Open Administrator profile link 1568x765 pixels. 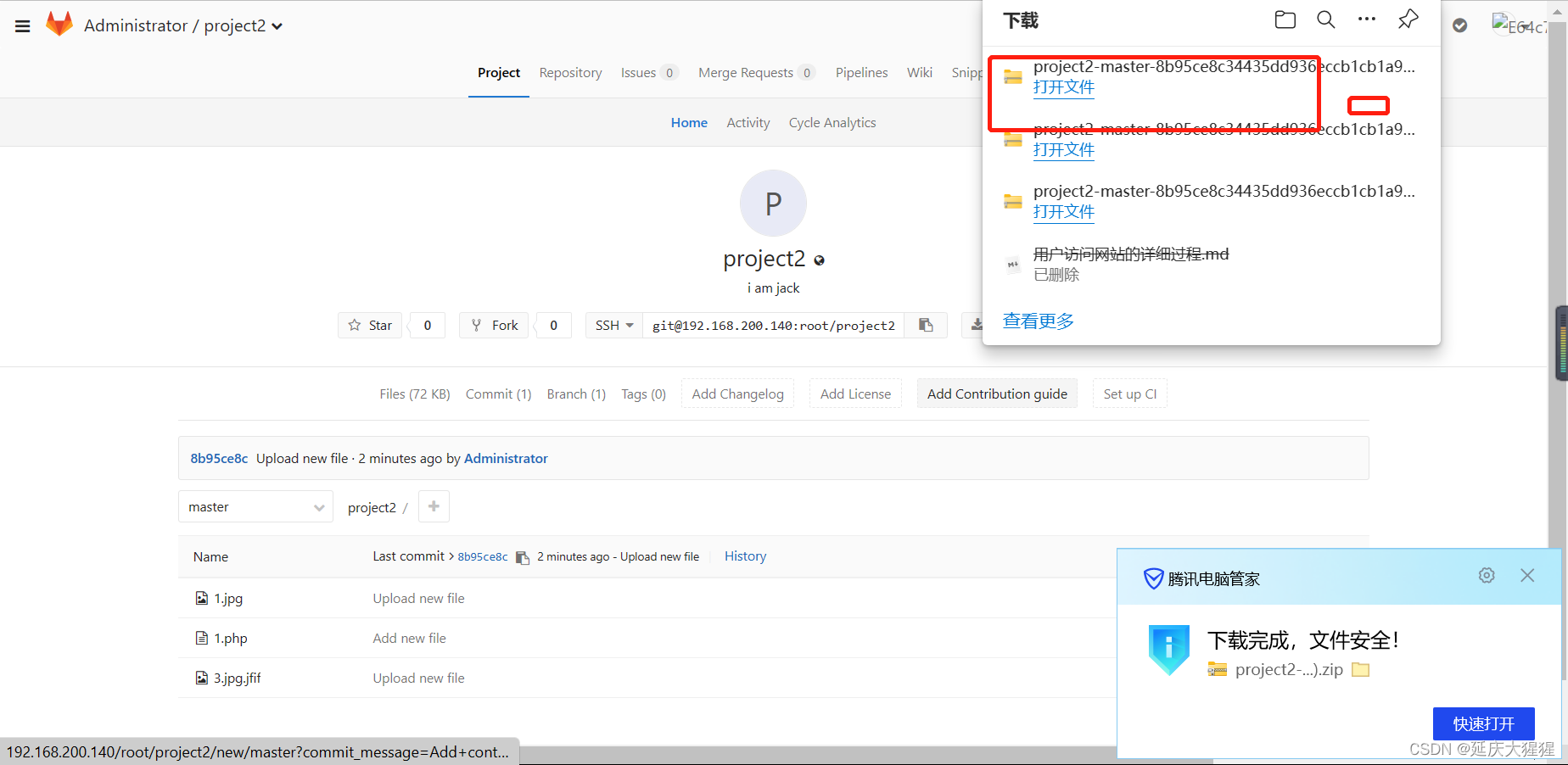506,459
